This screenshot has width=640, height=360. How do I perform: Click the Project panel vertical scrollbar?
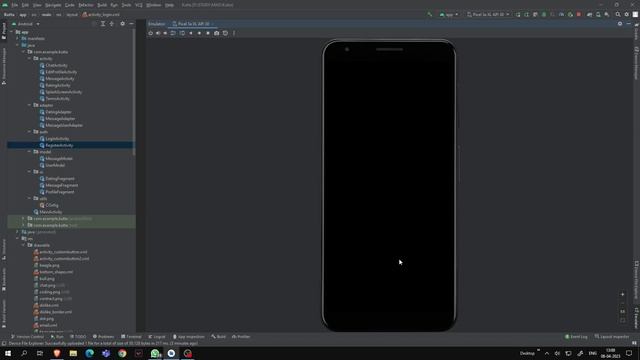click(x=134, y=92)
